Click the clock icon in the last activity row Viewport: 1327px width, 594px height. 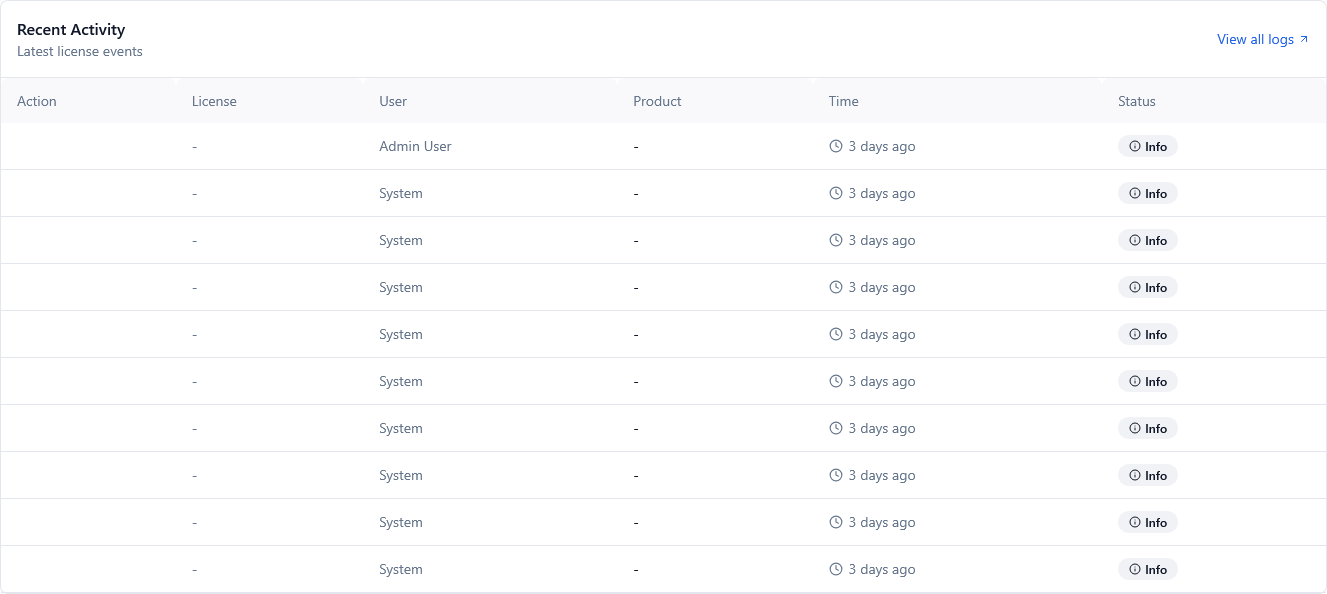coord(835,569)
